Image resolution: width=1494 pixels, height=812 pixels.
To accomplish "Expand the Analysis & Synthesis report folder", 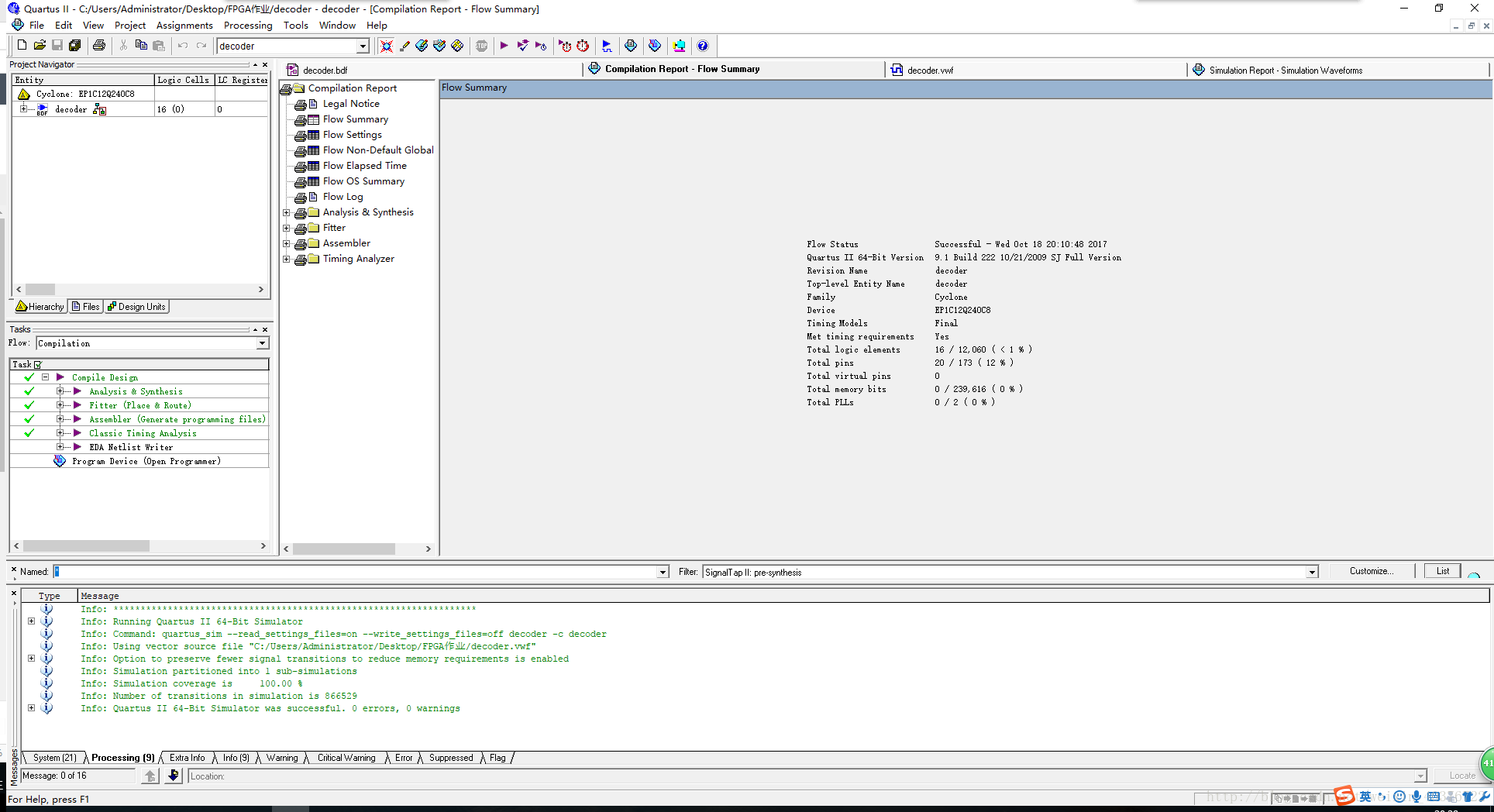I will [286, 212].
